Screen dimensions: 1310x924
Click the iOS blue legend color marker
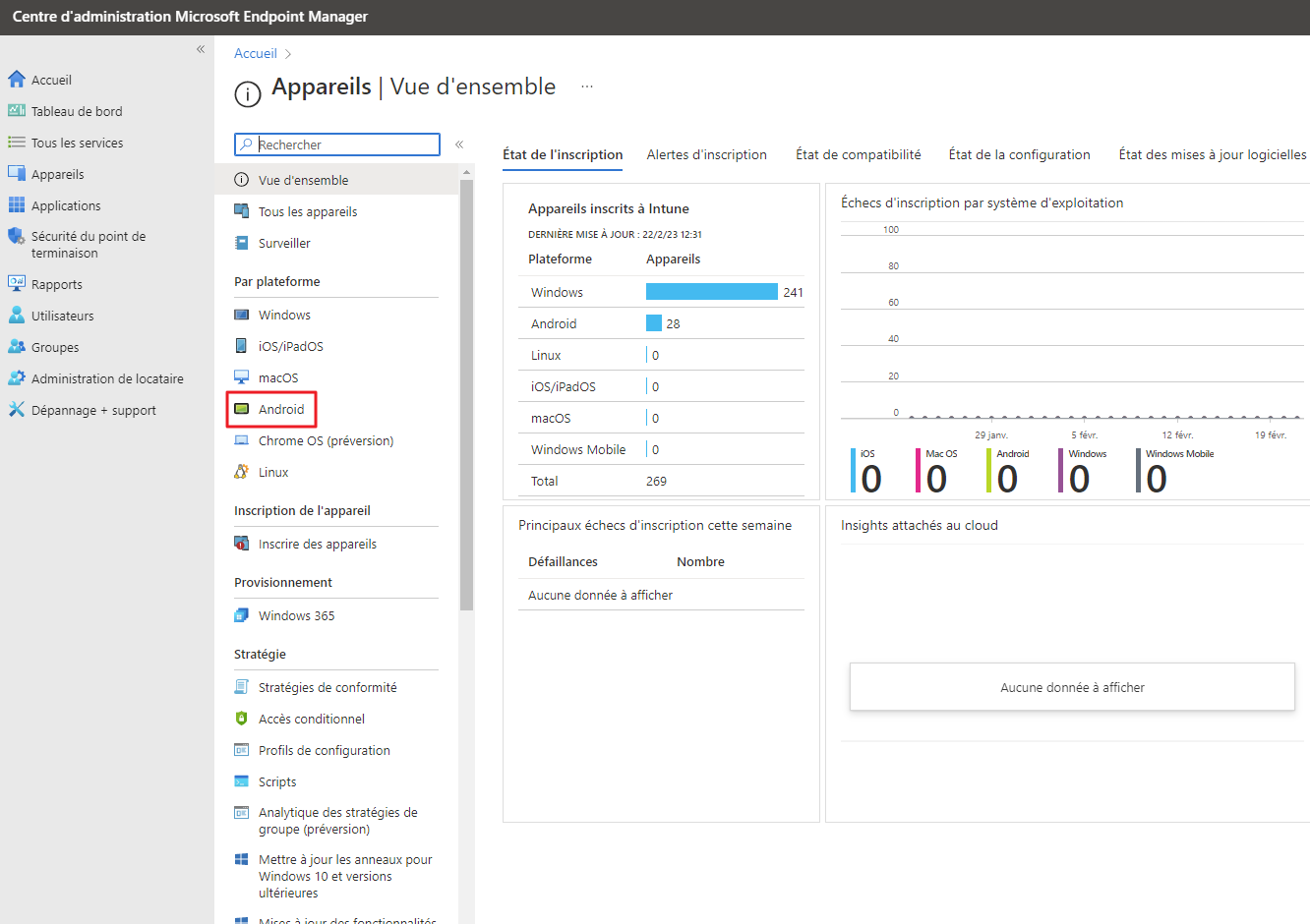click(x=853, y=470)
